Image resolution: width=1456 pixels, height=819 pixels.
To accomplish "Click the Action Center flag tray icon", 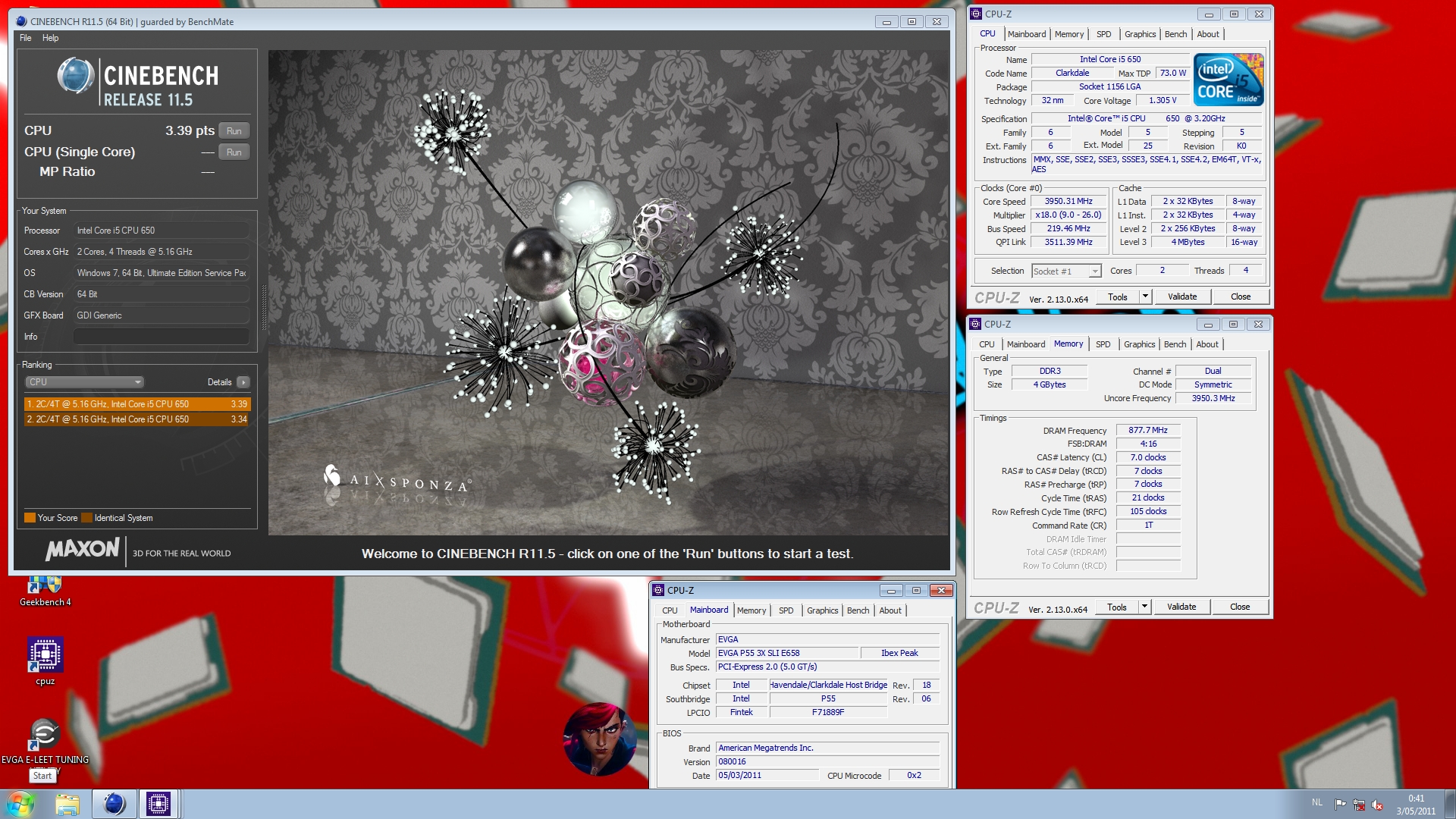I will pyautogui.click(x=1340, y=805).
